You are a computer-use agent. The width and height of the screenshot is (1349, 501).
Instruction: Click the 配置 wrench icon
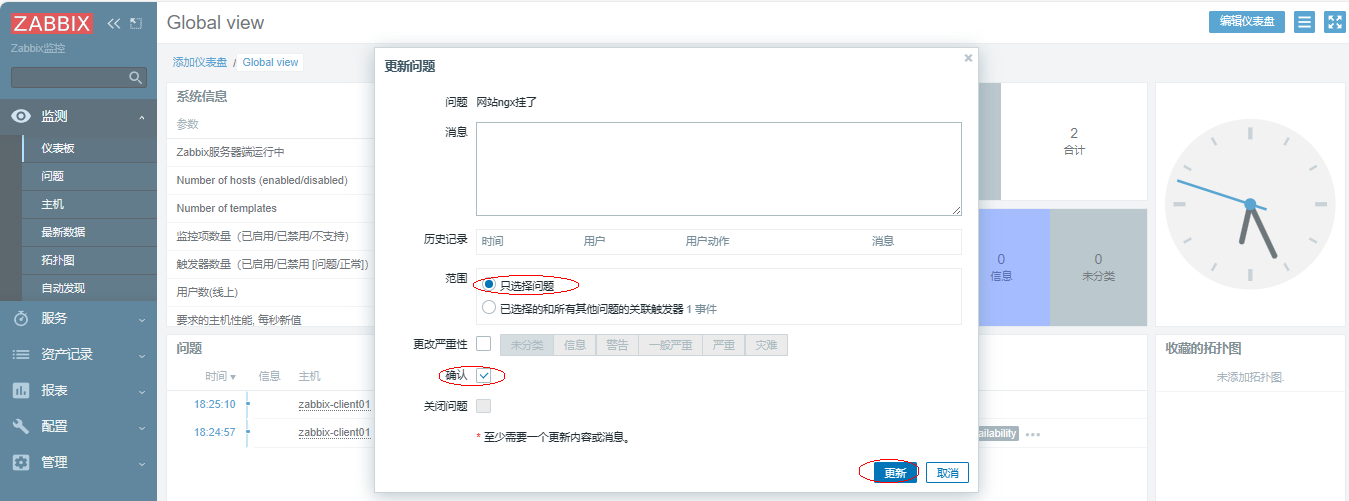20,426
